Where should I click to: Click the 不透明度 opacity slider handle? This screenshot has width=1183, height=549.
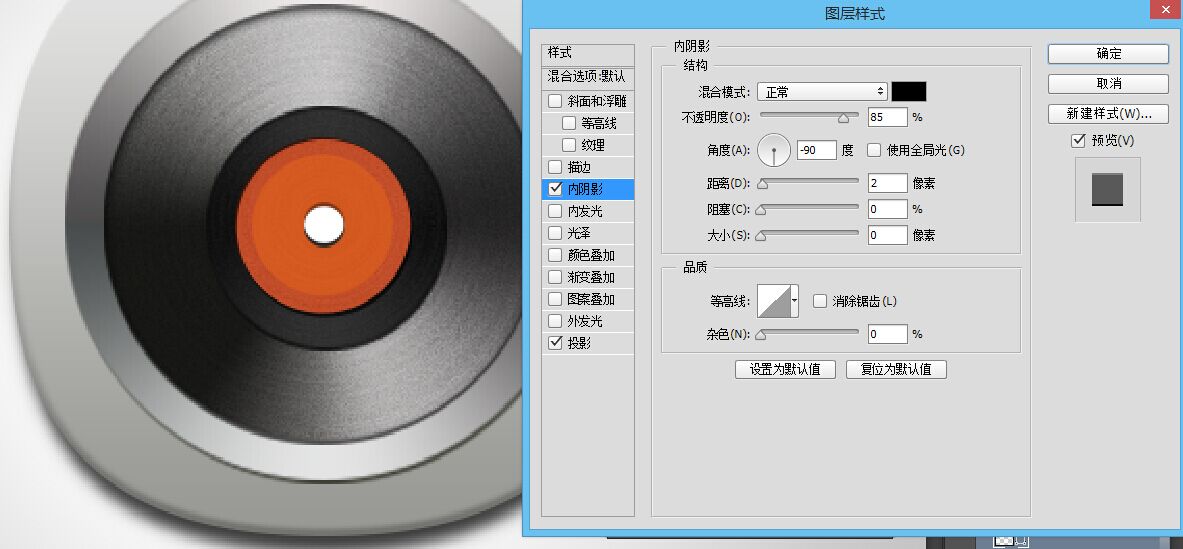[843, 117]
